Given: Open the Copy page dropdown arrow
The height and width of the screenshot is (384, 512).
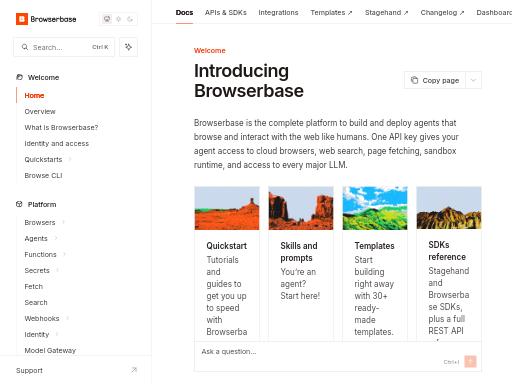Looking at the screenshot, I should (473, 80).
